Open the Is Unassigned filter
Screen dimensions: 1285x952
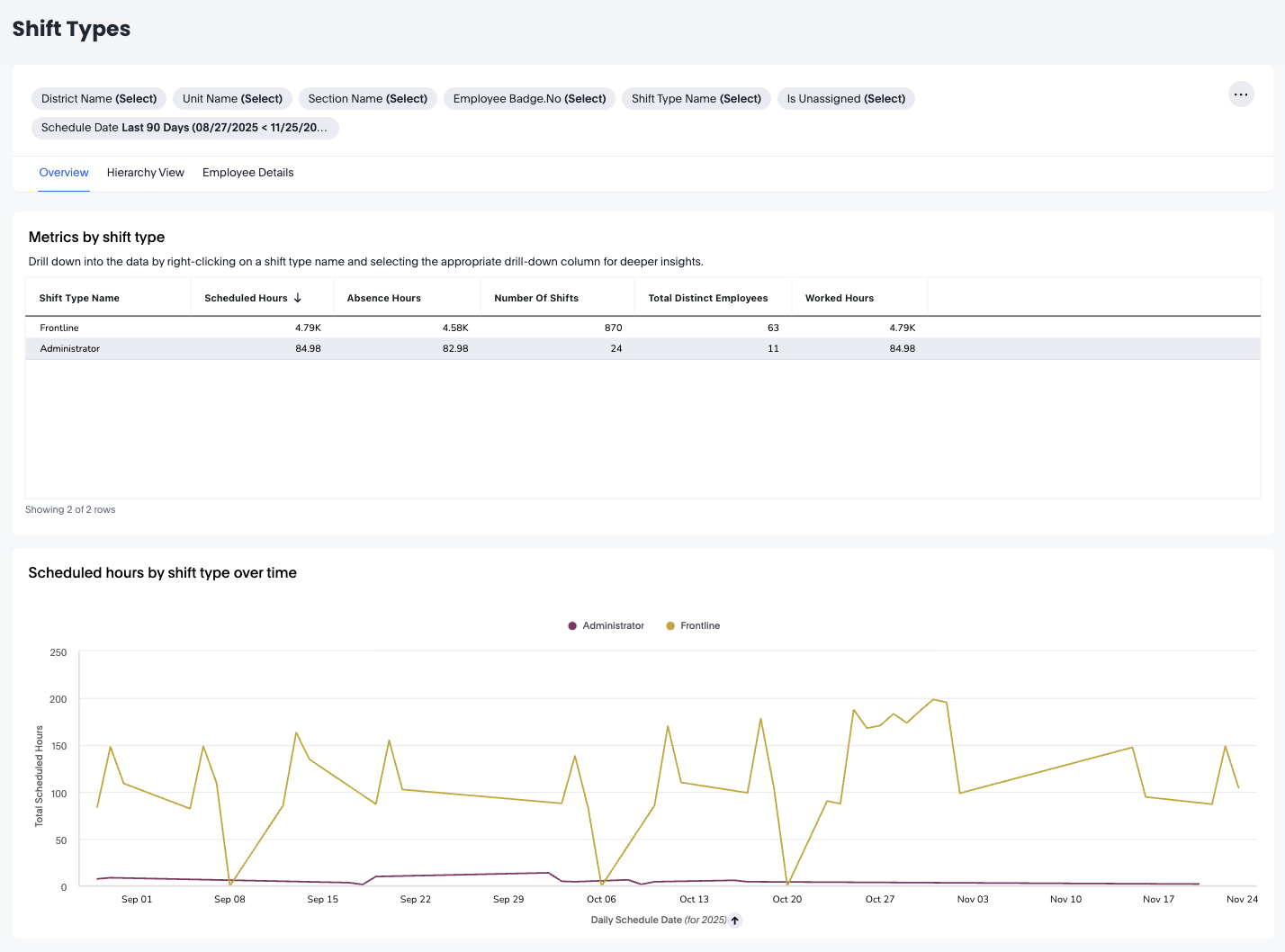[846, 99]
